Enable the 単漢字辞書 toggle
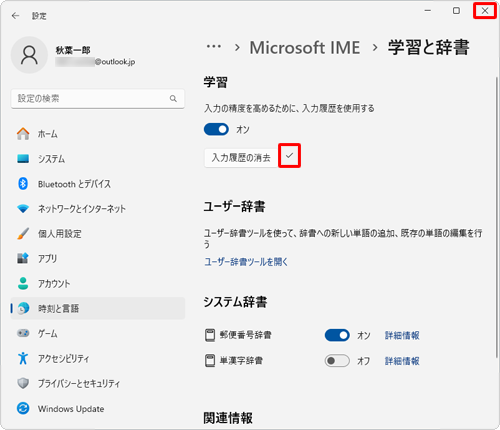 point(337,361)
